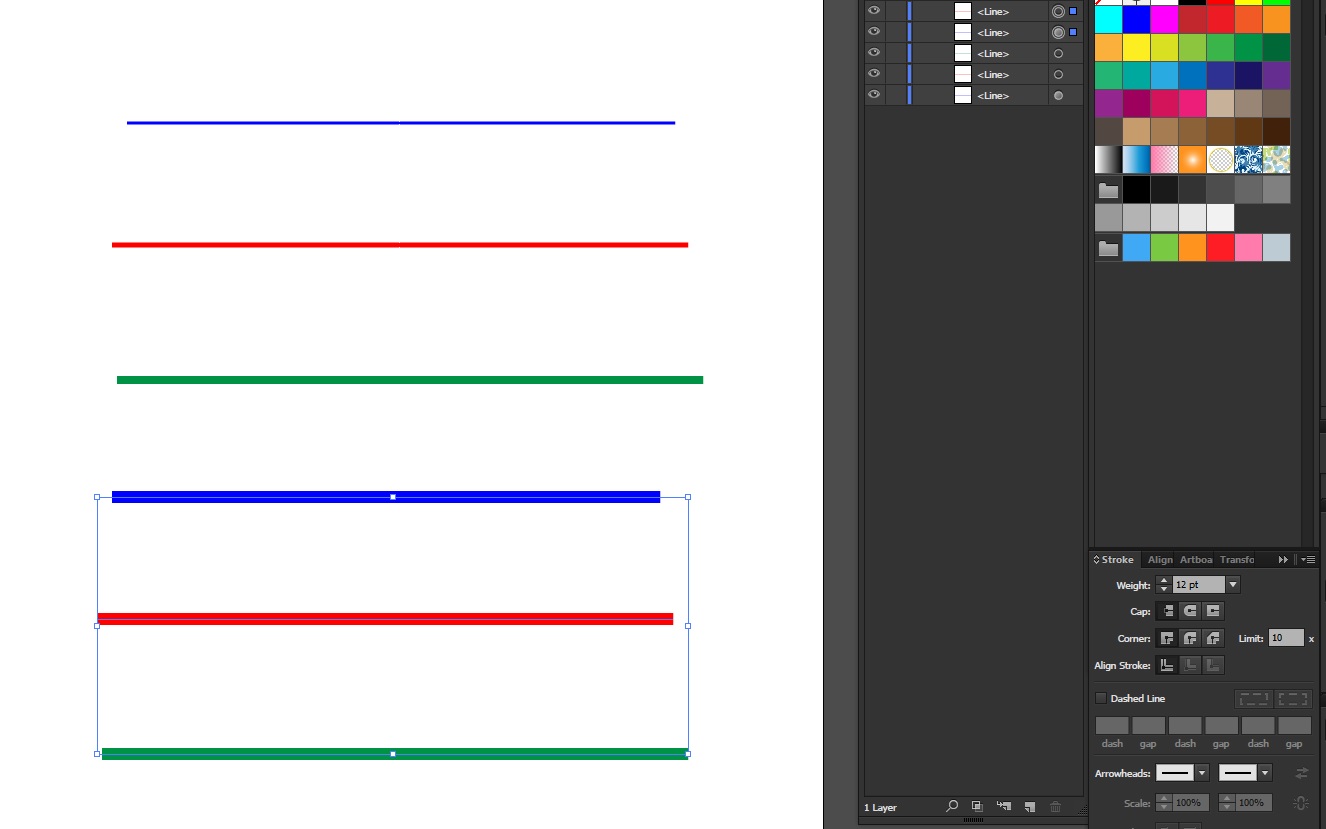Click the align dashes to corners icon
Image resolution: width=1326 pixels, height=829 pixels.
(1294, 699)
